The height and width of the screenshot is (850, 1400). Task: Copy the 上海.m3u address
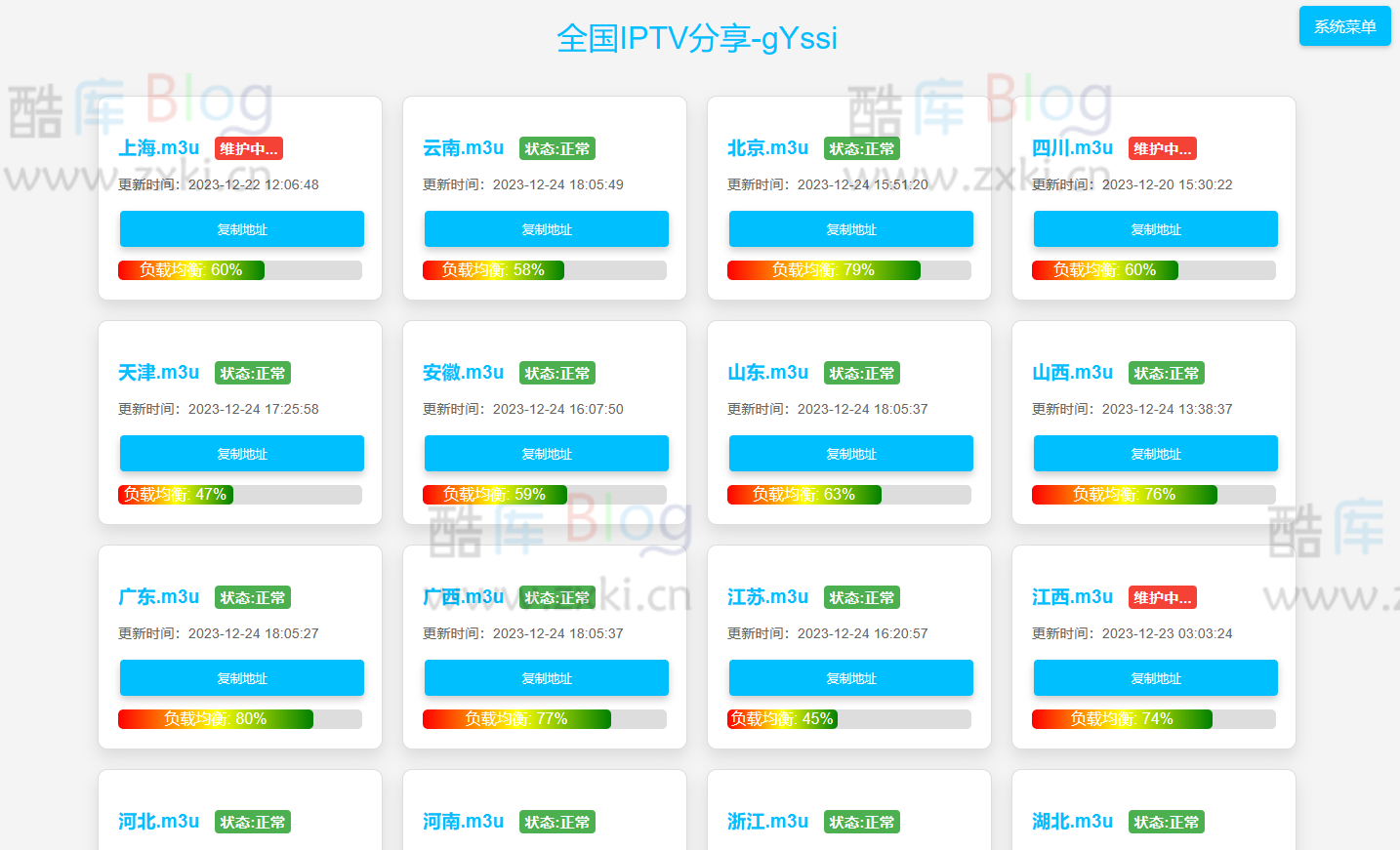241,228
